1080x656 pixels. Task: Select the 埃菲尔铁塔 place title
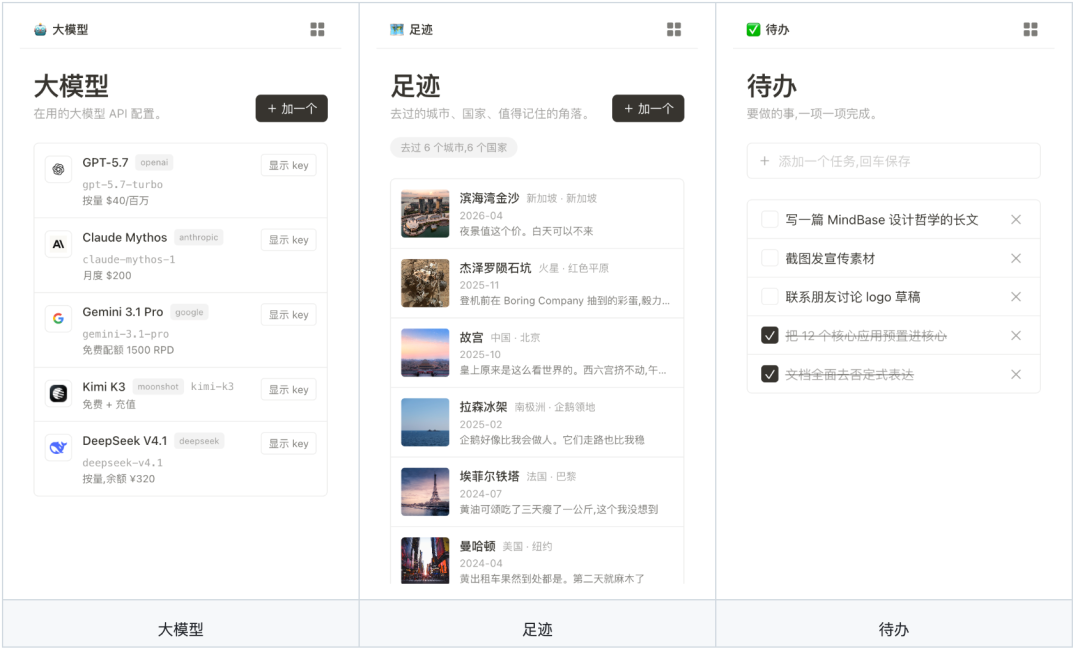point(490,477)
